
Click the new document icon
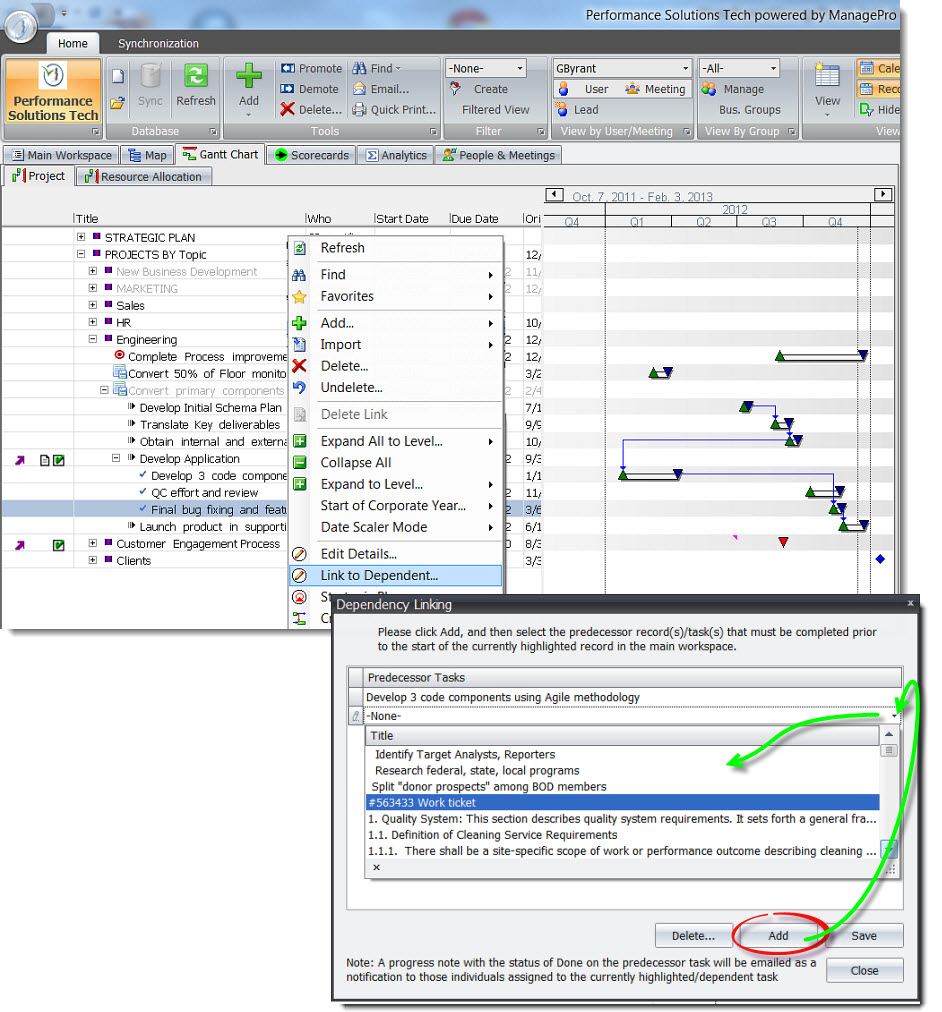(x=117, y=76)
